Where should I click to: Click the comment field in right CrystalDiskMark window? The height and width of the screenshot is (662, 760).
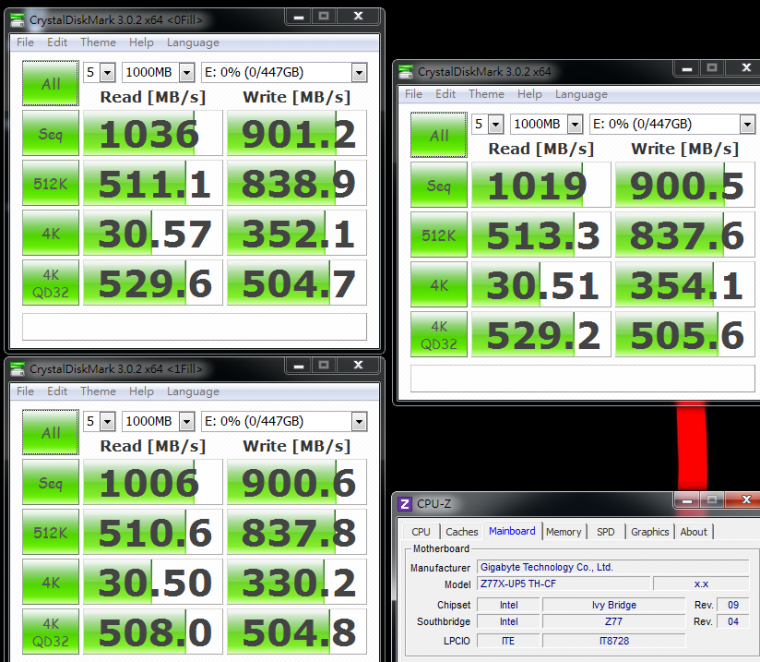pos(583,378)
